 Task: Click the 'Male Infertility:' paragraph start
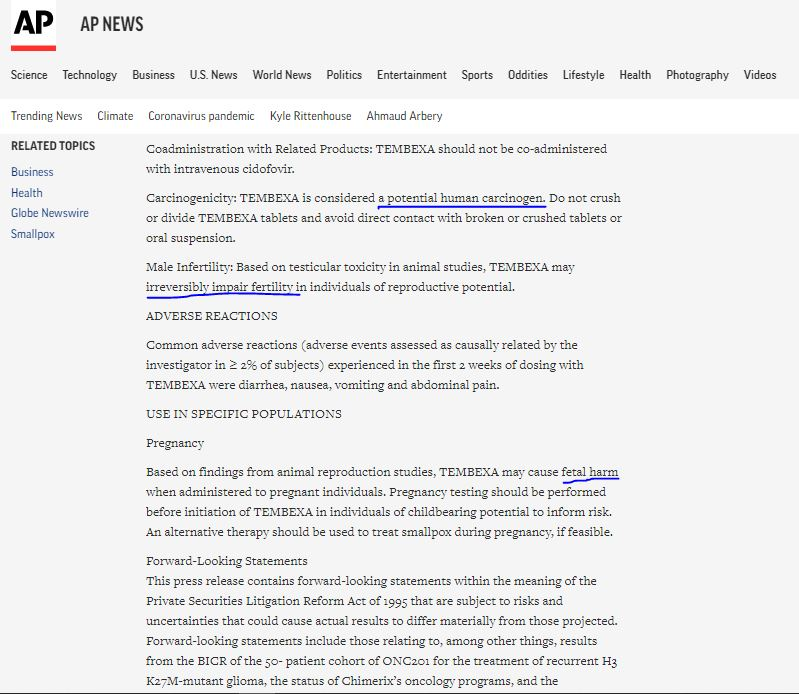[x=189, y=267]
